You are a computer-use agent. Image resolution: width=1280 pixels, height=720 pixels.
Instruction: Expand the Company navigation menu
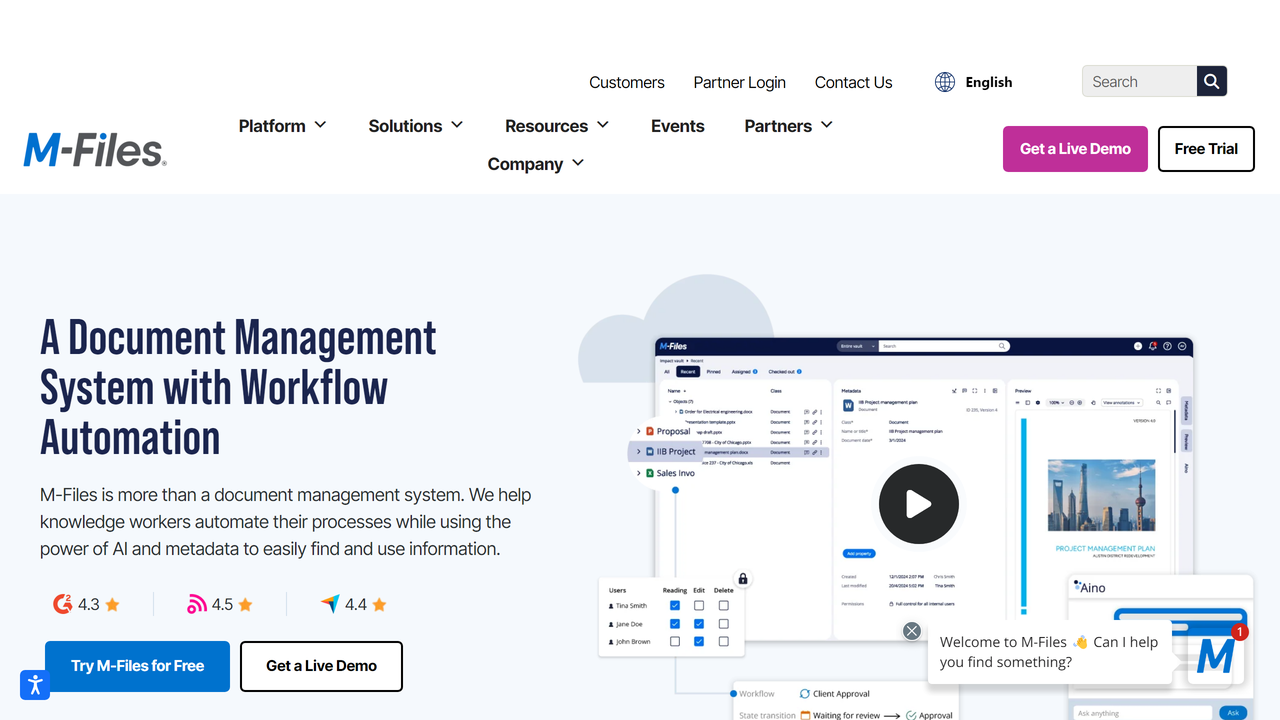[536, 164]
